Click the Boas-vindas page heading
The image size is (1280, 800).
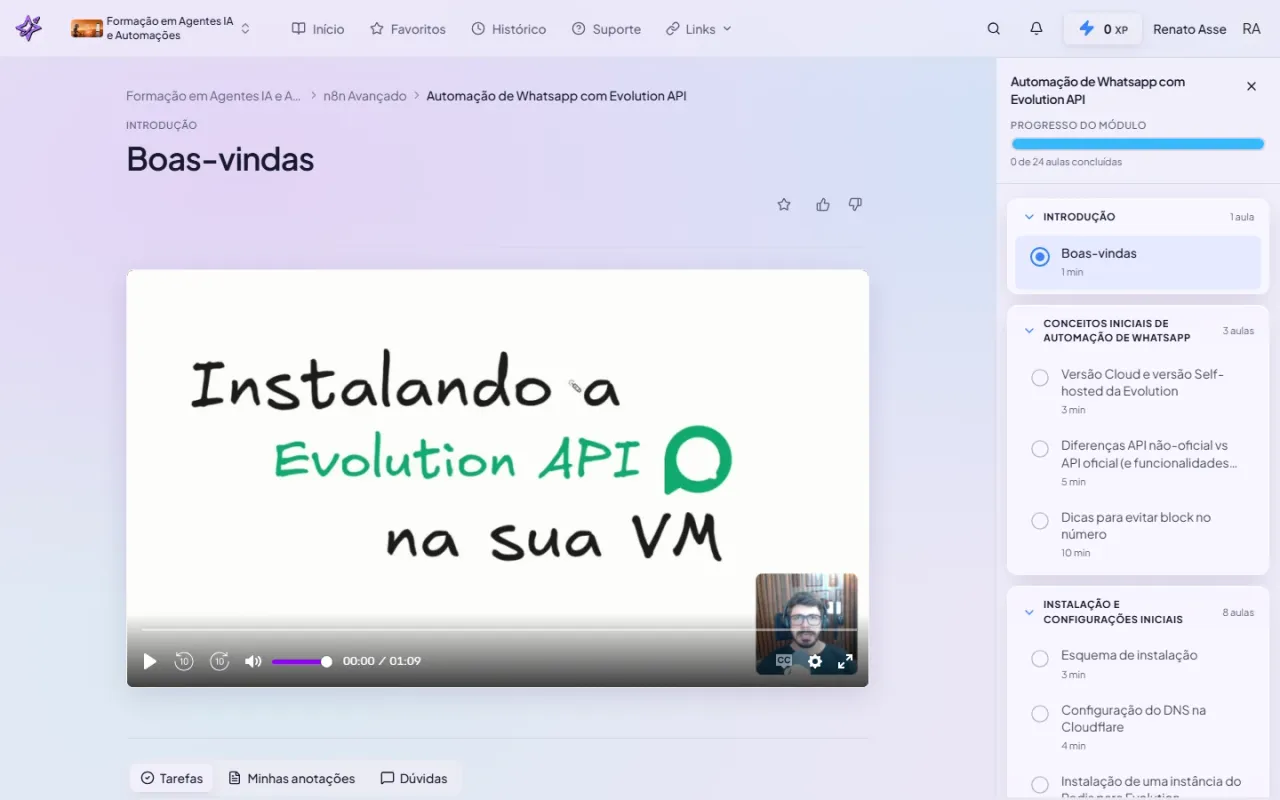click(x=220, y=159)
